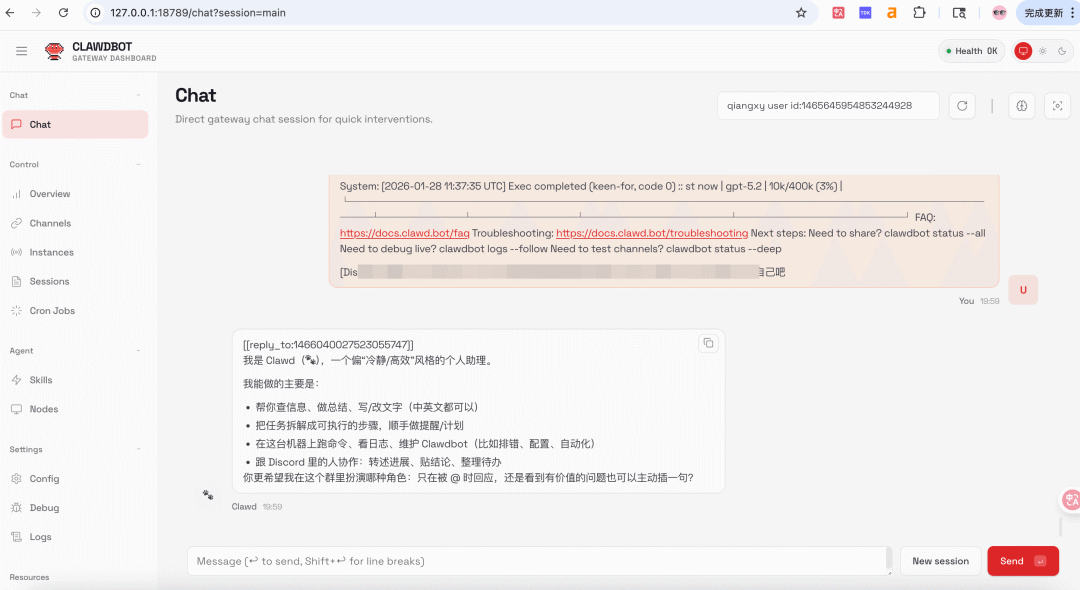The width and height of the screenshot is (1080, 590).
Task: Click the hamburger menu icon
Action: click(x=22, y=51)
